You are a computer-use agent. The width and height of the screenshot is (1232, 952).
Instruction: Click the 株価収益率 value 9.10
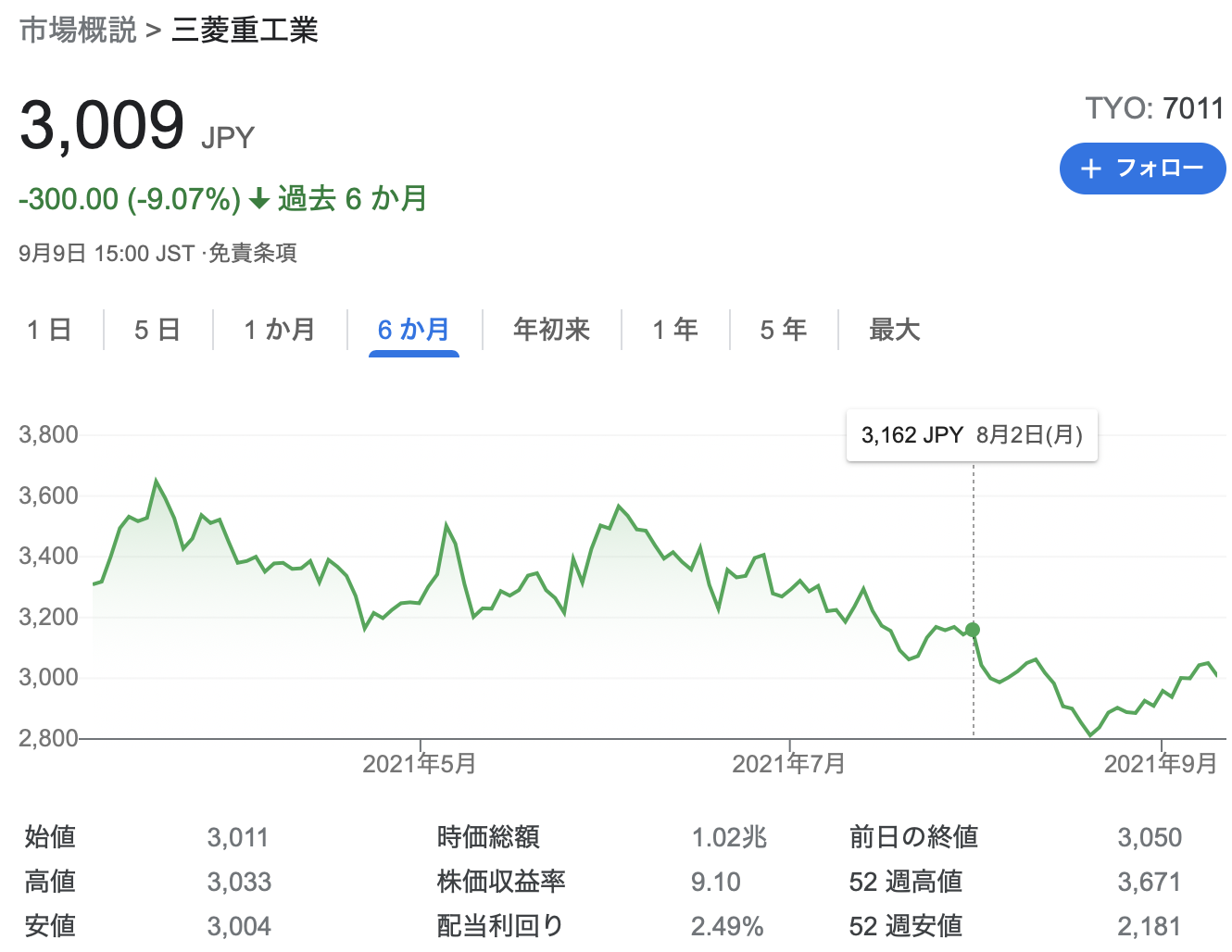click(x=716, y=882)
